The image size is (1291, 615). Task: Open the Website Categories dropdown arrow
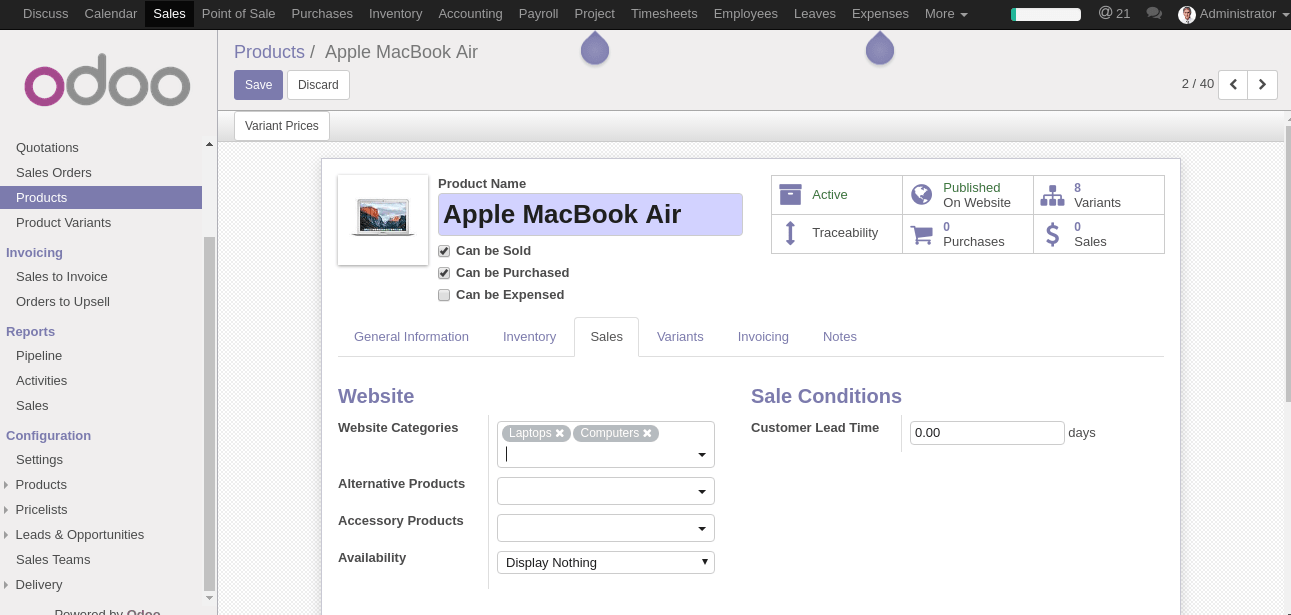702,455
